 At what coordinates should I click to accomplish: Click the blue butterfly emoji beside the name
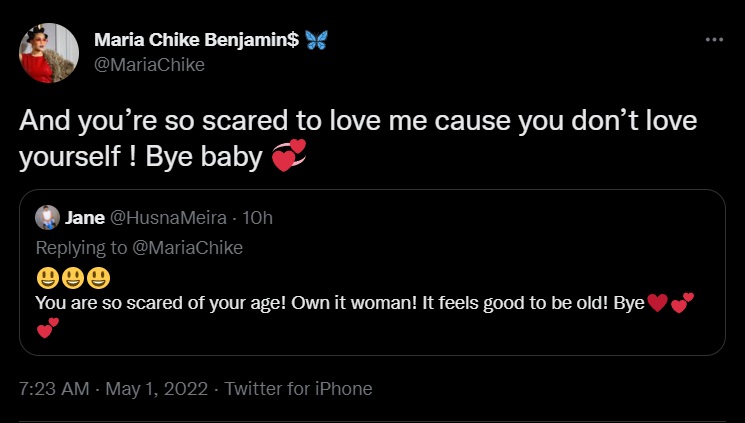point(317,40)
